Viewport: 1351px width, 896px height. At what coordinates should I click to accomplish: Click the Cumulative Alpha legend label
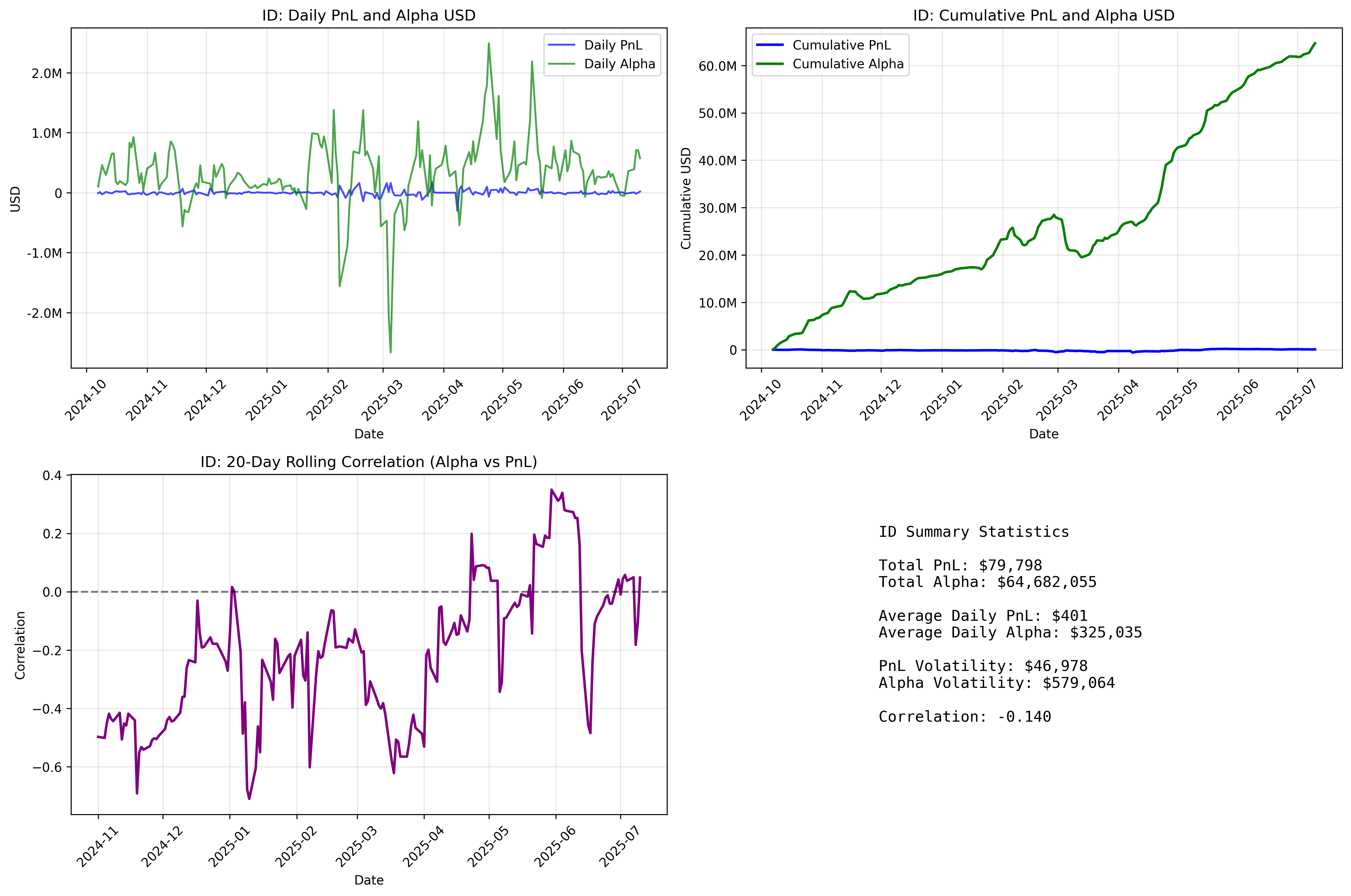[848, 64]
